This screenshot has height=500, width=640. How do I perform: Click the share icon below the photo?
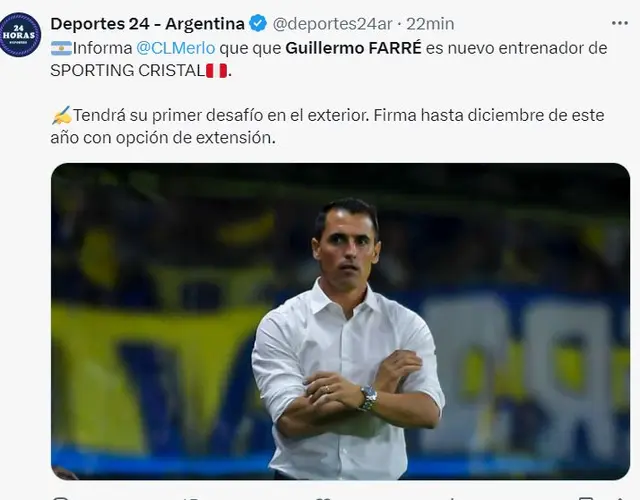pyautogui.click(x=620, y=498)
